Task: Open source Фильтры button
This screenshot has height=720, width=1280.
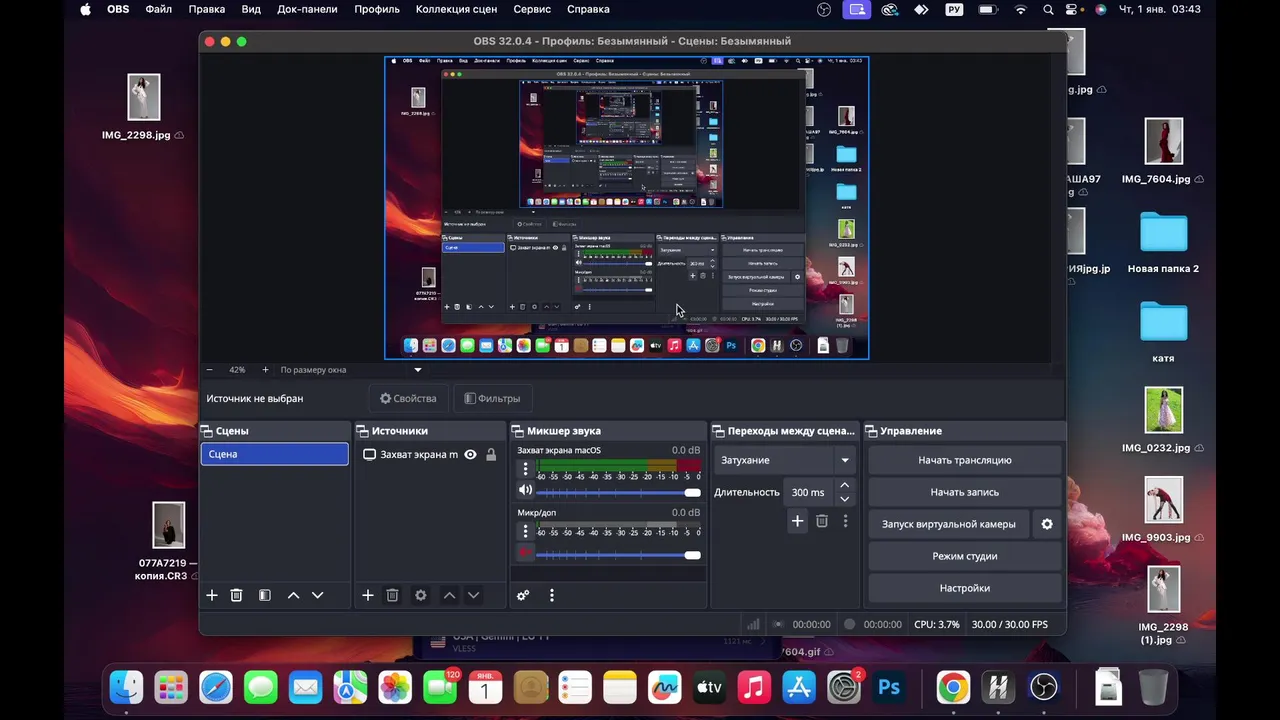Action: (492, 398)
